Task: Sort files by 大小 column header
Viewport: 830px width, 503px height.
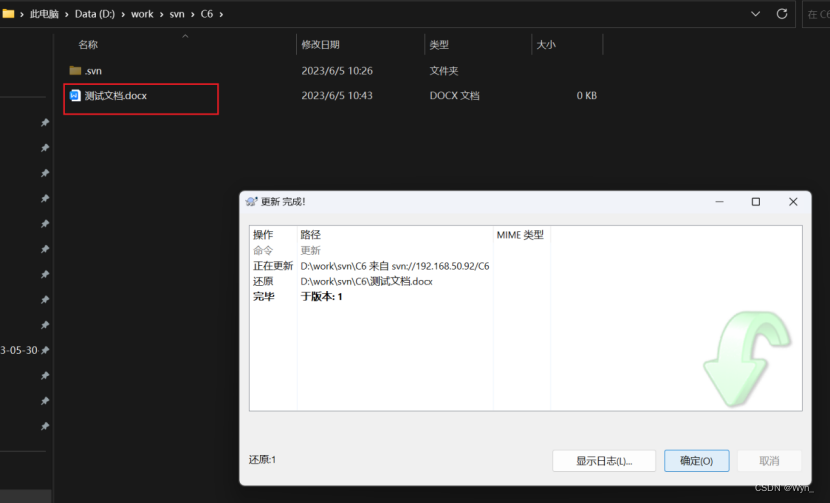Action: (546, 44)
